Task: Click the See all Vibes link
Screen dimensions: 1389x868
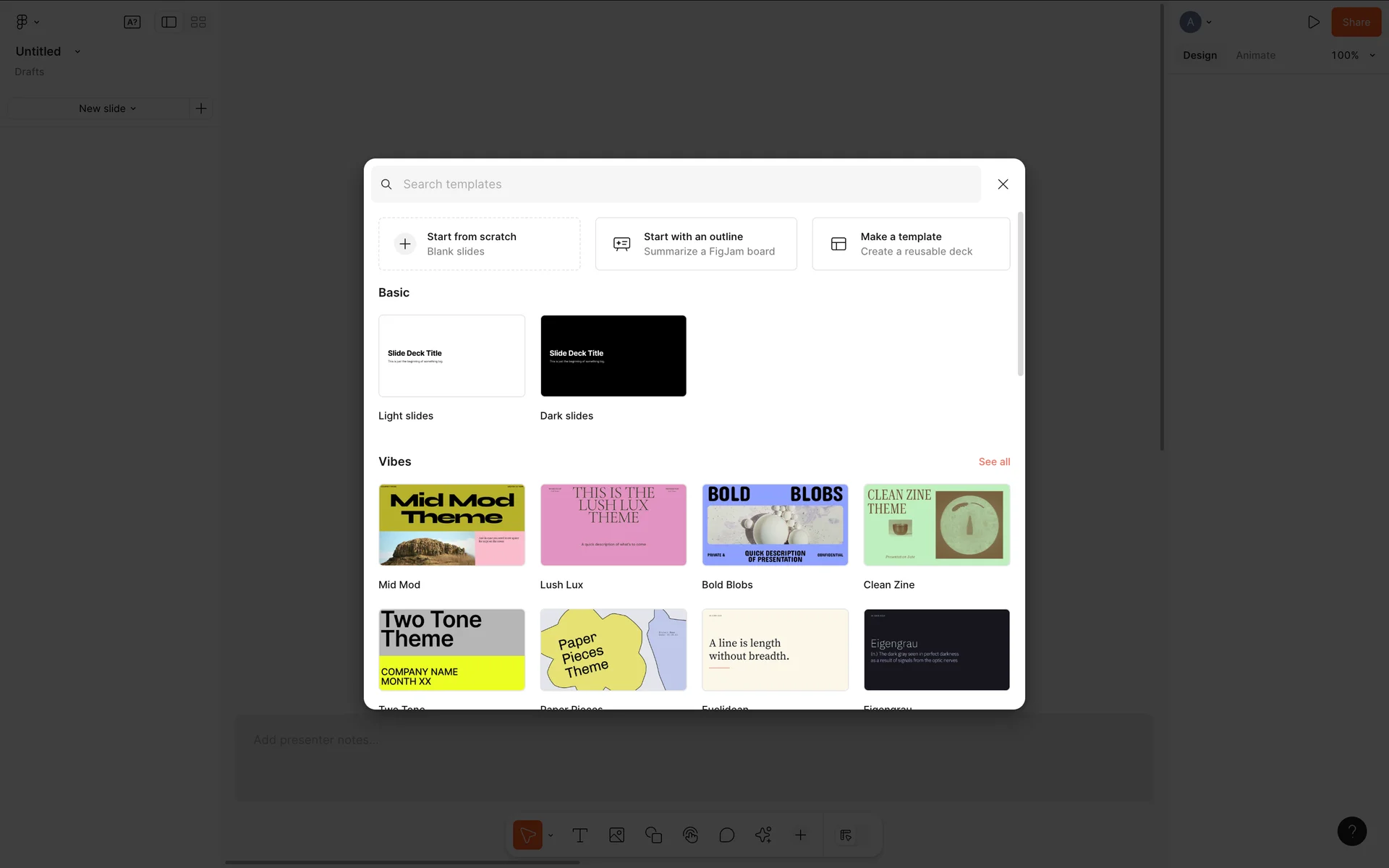Action: 994,461
